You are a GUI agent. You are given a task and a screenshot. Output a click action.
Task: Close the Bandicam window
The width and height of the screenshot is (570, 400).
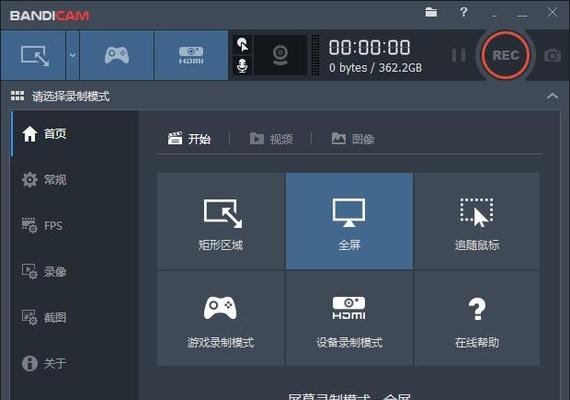tap(552, 12)
